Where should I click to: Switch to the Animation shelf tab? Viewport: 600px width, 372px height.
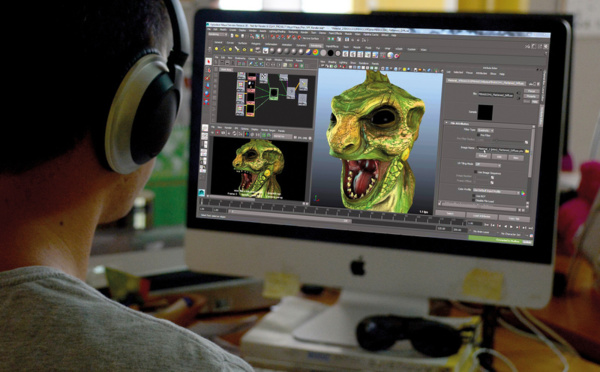(x=287, y=45)
